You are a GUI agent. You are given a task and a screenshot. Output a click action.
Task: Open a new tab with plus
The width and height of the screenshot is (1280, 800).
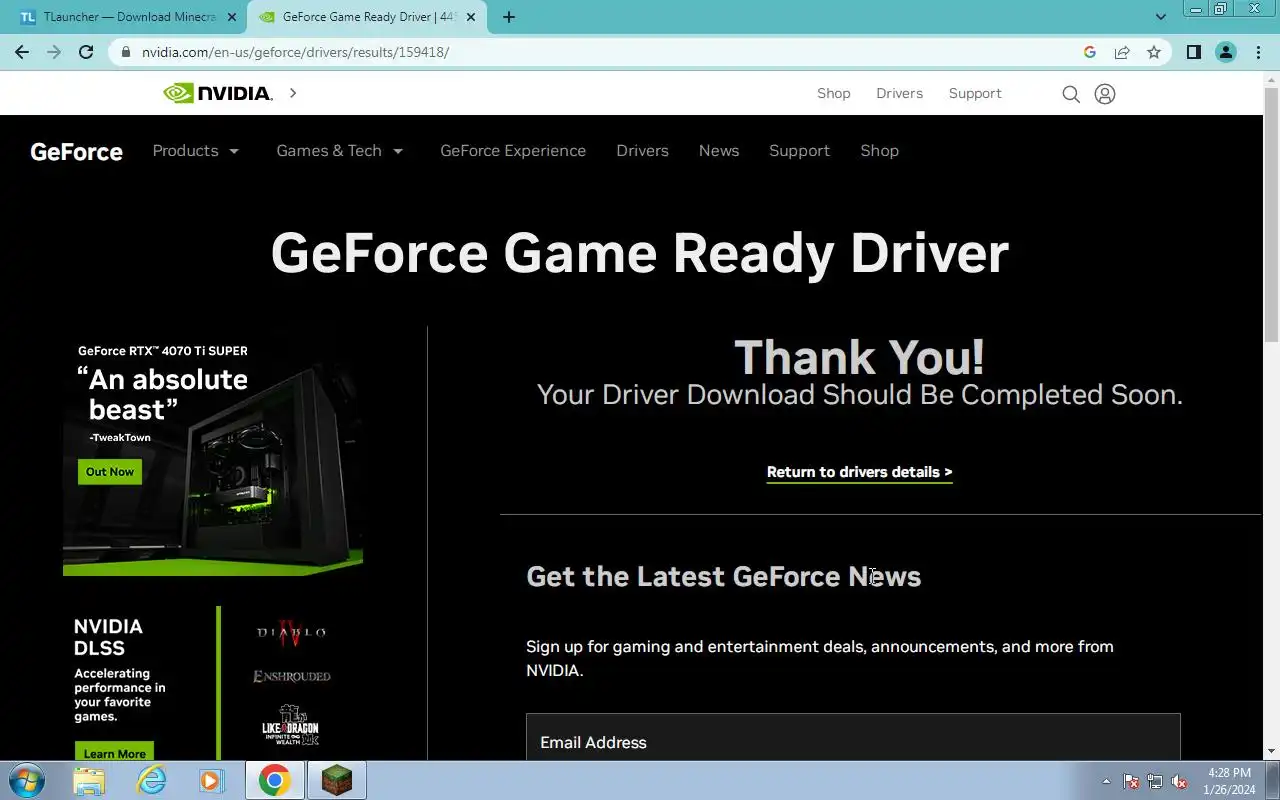coord(509,17)
